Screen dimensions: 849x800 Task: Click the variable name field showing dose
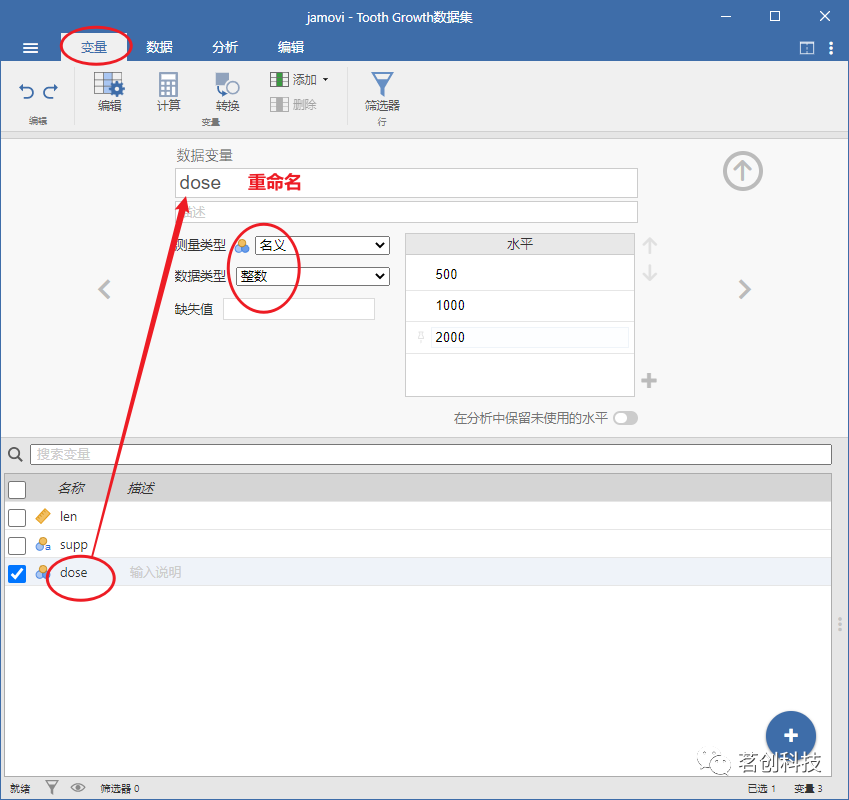tap(406, 183)
